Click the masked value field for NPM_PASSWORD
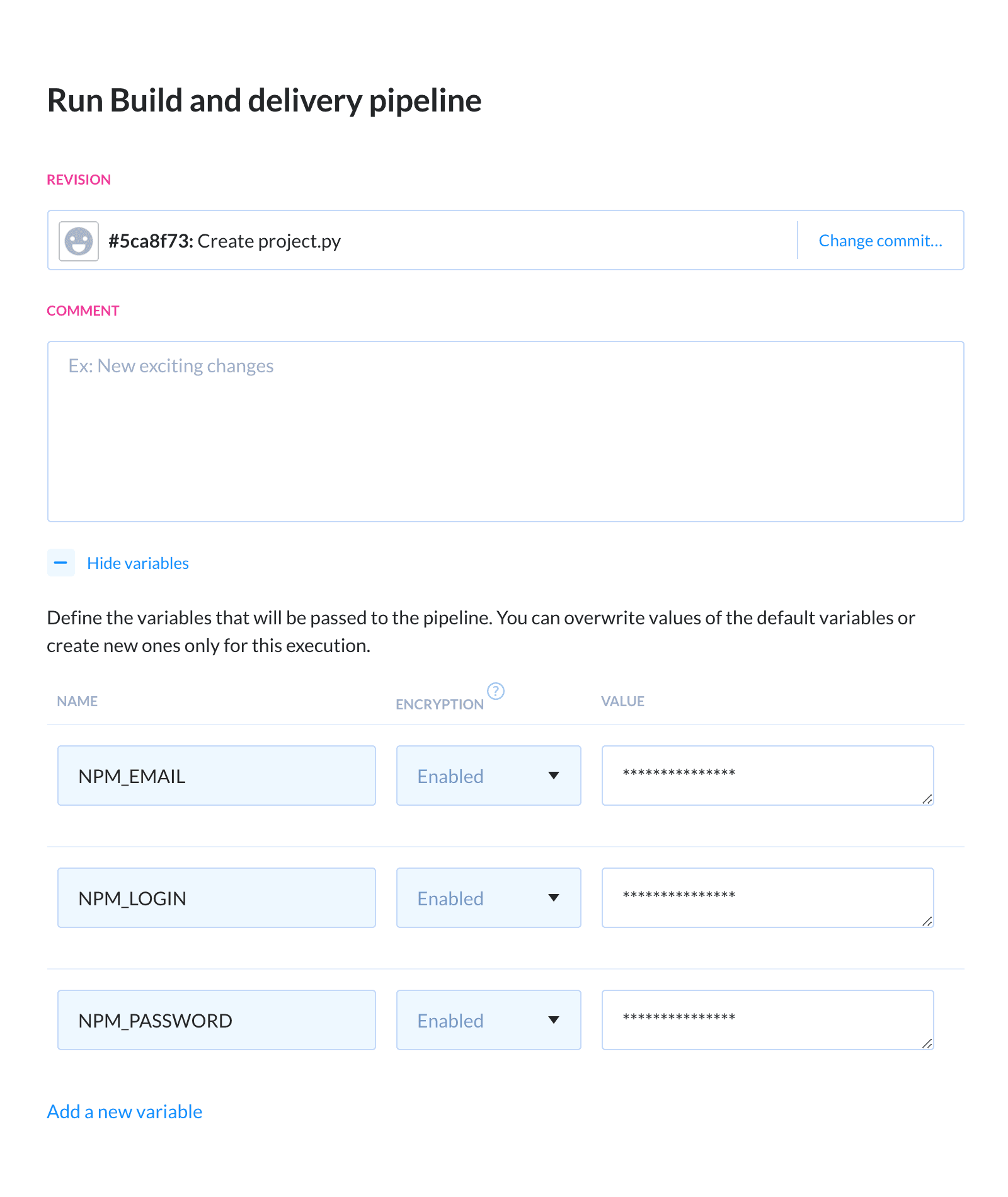 [x=767, y=1019]
